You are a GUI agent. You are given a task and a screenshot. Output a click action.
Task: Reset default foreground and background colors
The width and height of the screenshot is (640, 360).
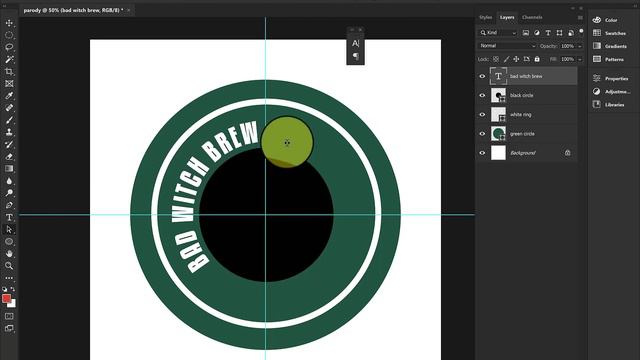[4, 289]
